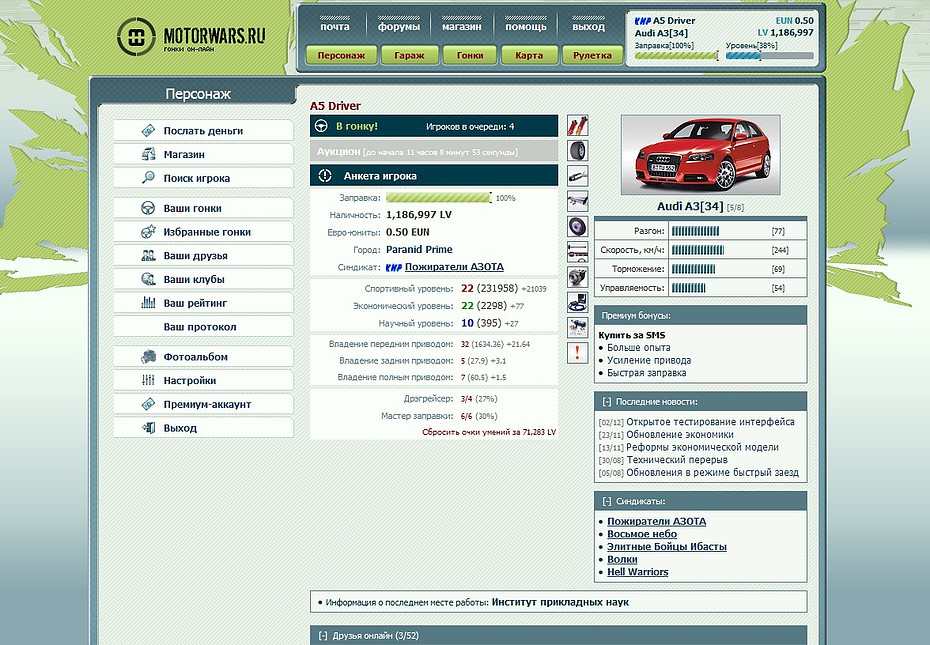This screenshot has width=930, height=645.
Task: Click the money icon beside Послать деньги
Action: 148,131
